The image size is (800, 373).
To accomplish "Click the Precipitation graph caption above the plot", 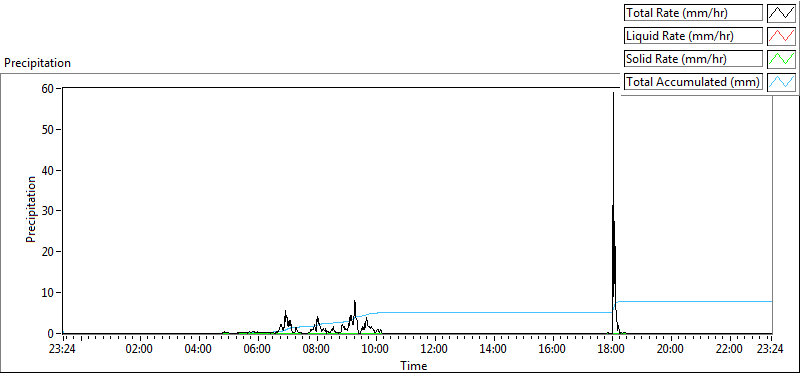I will (x=37, y=63).
